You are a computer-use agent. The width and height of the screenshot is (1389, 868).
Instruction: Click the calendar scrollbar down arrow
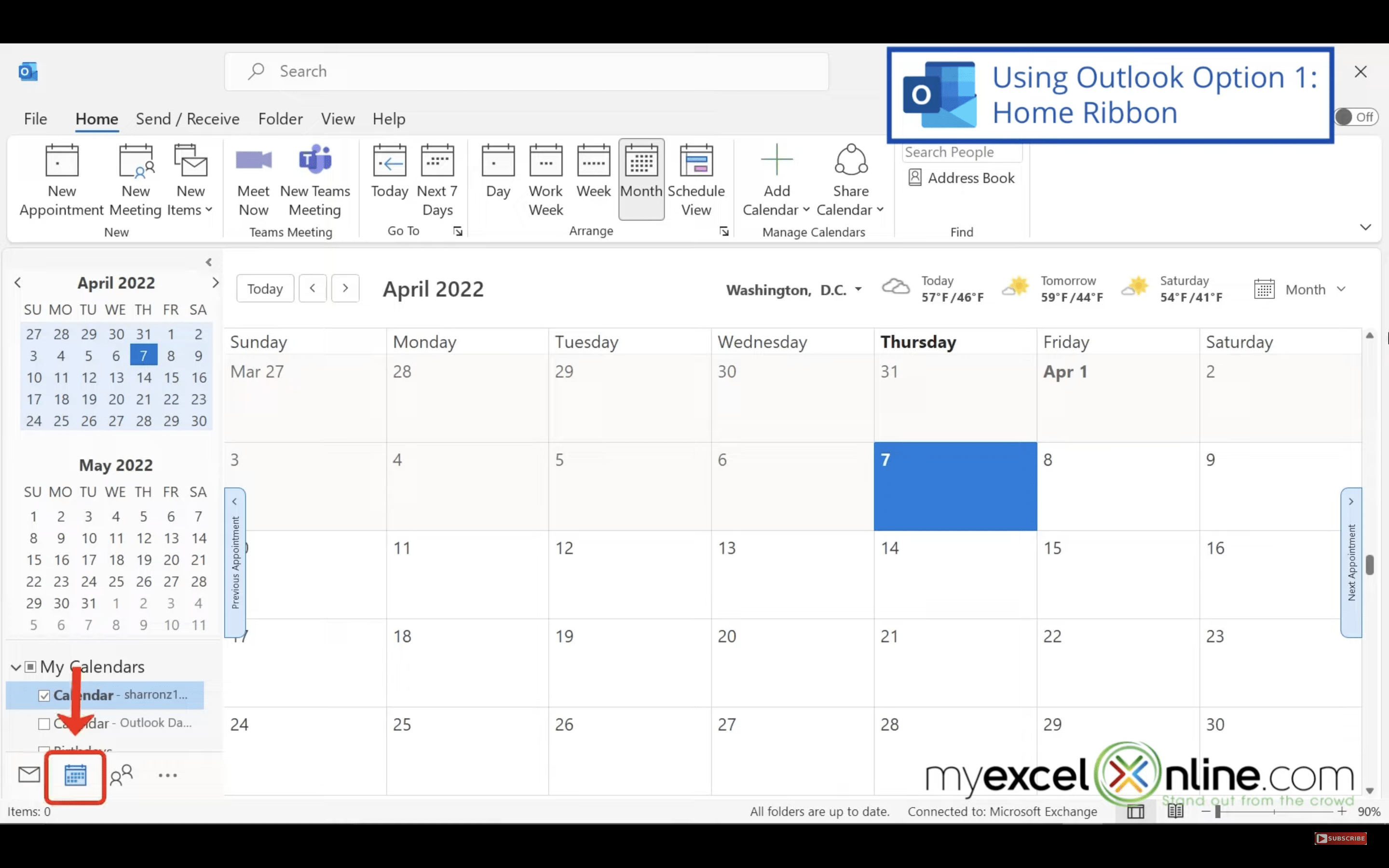[1370, 790]
